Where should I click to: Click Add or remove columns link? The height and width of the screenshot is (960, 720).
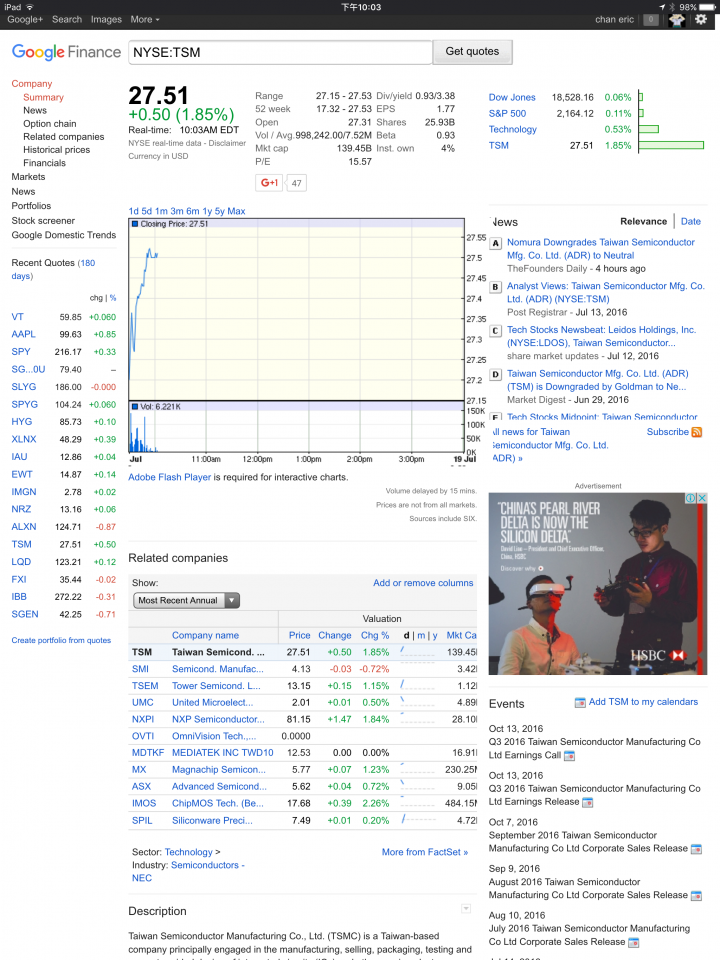pos(423,583)
